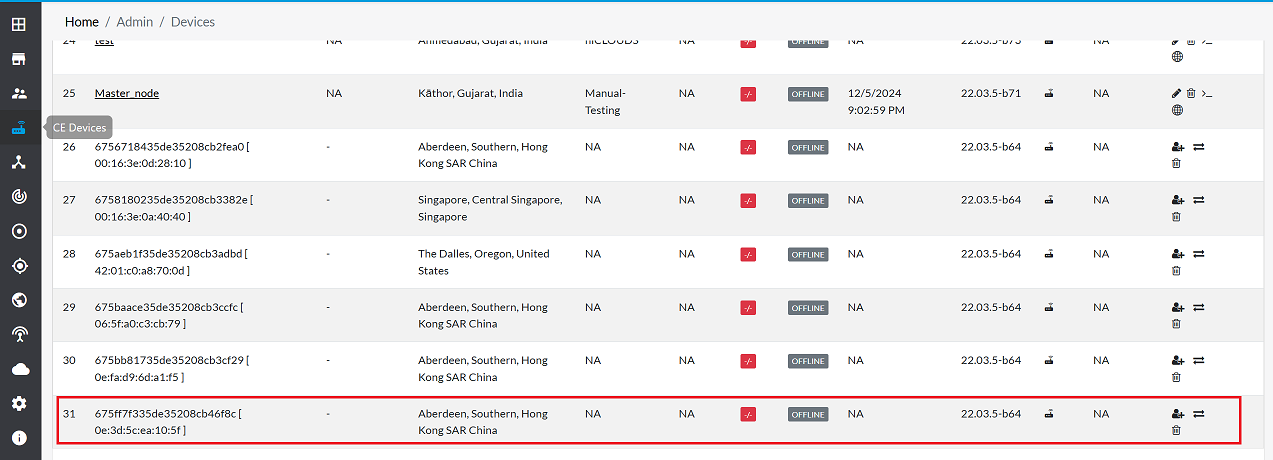The image size is (1273, 460).
Task: Select the globe sidebar icon
Action: tap(19, 300)
